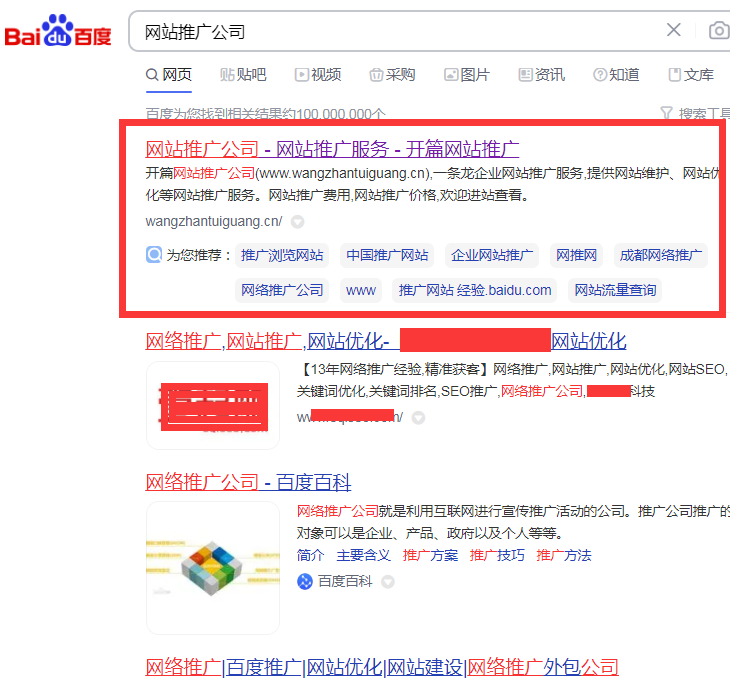The image size is (730, 681).
Task: Select recommended tag www
Action: [361, 290]
